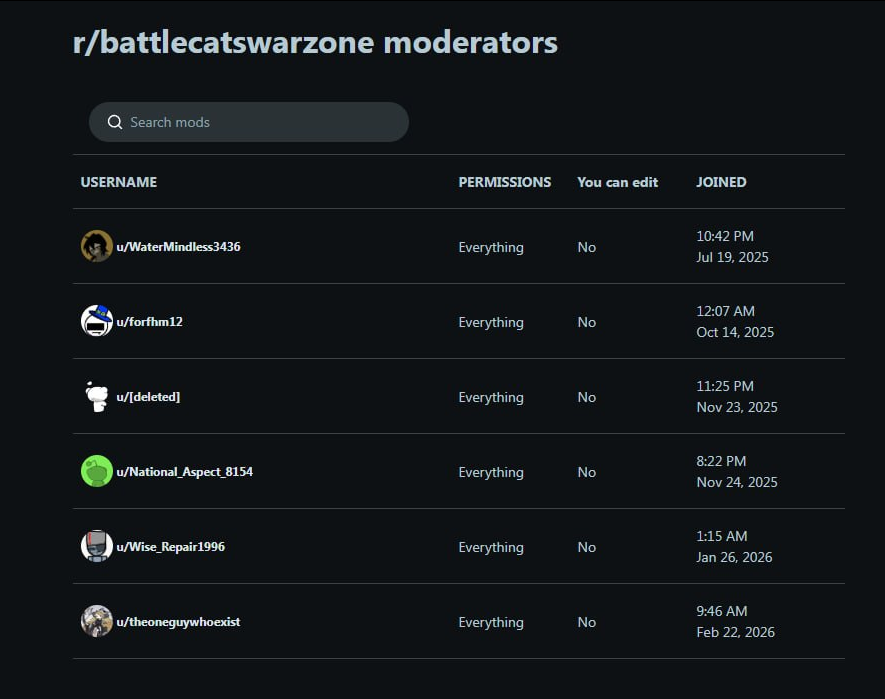Open u/National_Aspect_8154 green avatar

click(x=97, y=471)
